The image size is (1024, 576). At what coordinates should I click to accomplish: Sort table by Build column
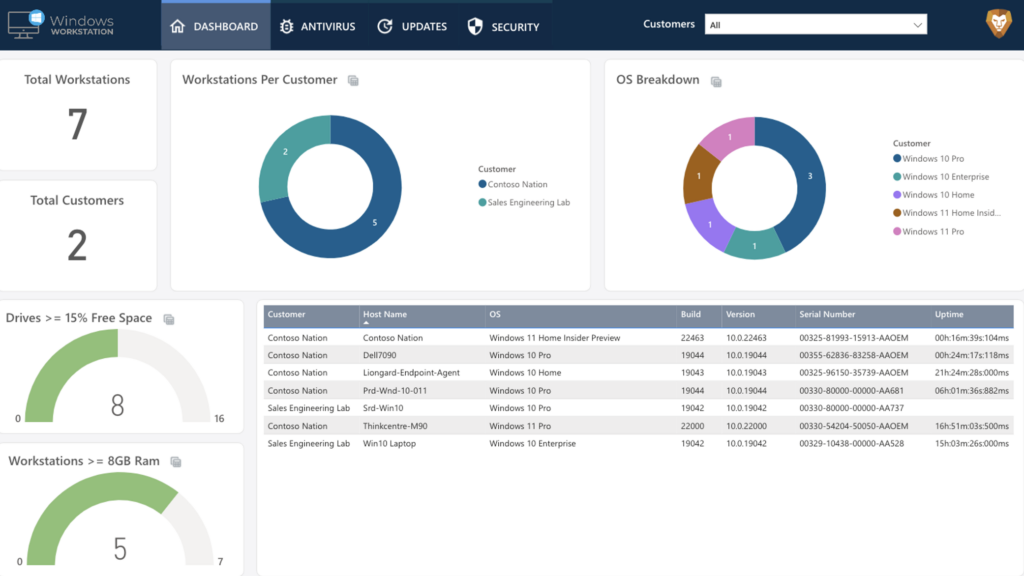pos(690,314)
